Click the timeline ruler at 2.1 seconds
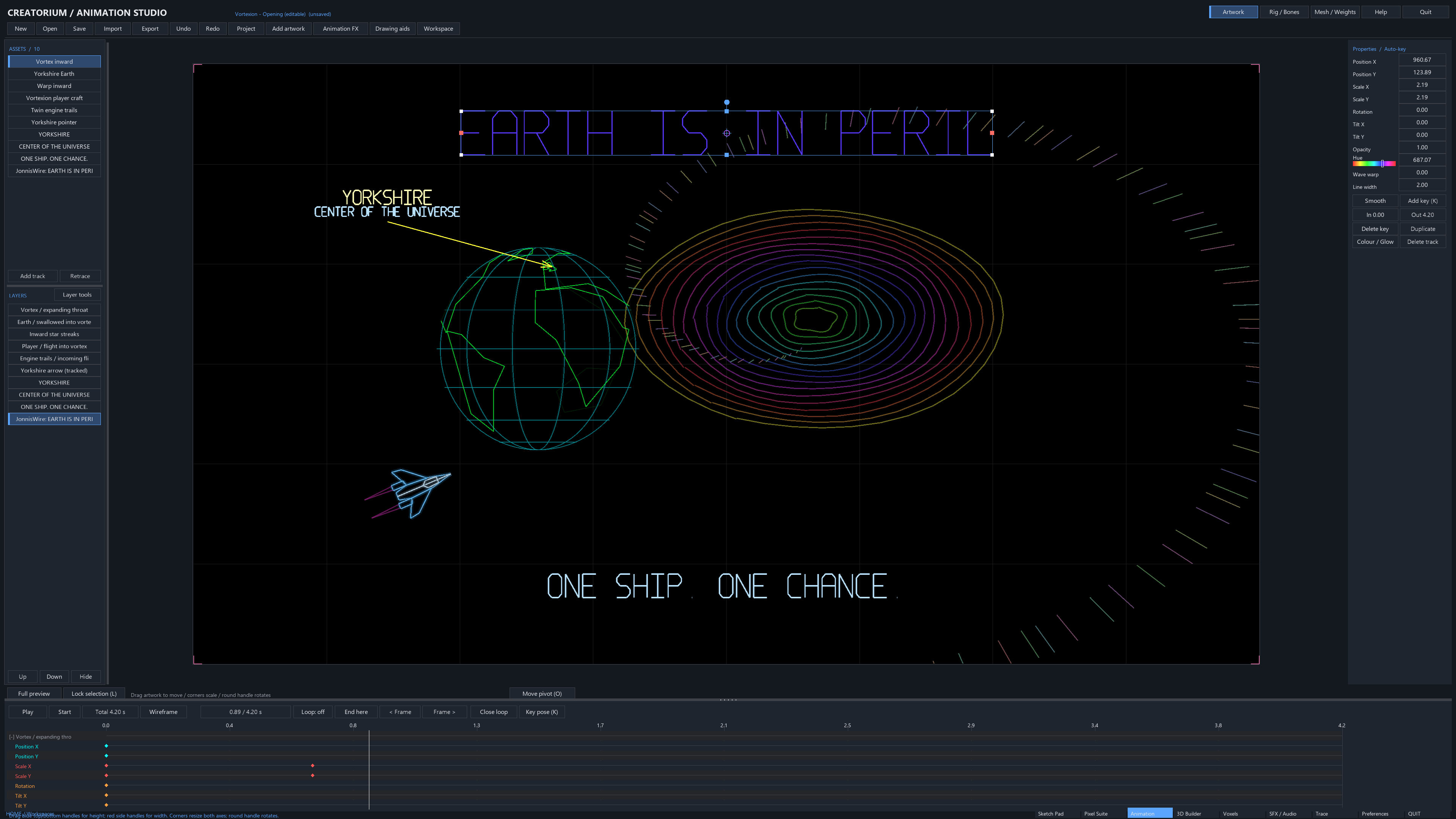This screenshot has height=819, width=1456. coord(723,725)
